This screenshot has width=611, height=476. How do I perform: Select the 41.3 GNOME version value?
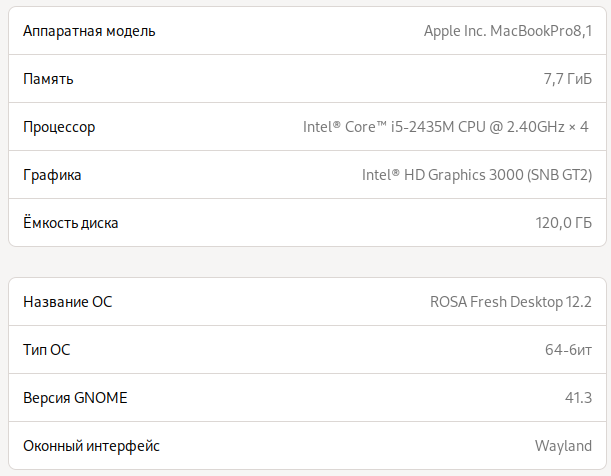point(578,398)
